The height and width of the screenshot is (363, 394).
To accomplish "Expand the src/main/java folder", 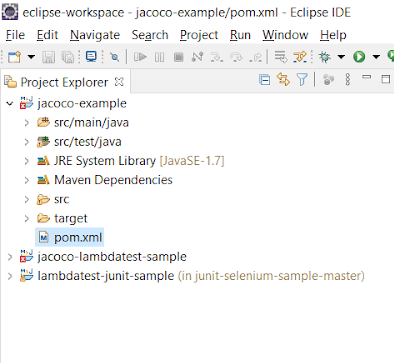I will (27, 123).
